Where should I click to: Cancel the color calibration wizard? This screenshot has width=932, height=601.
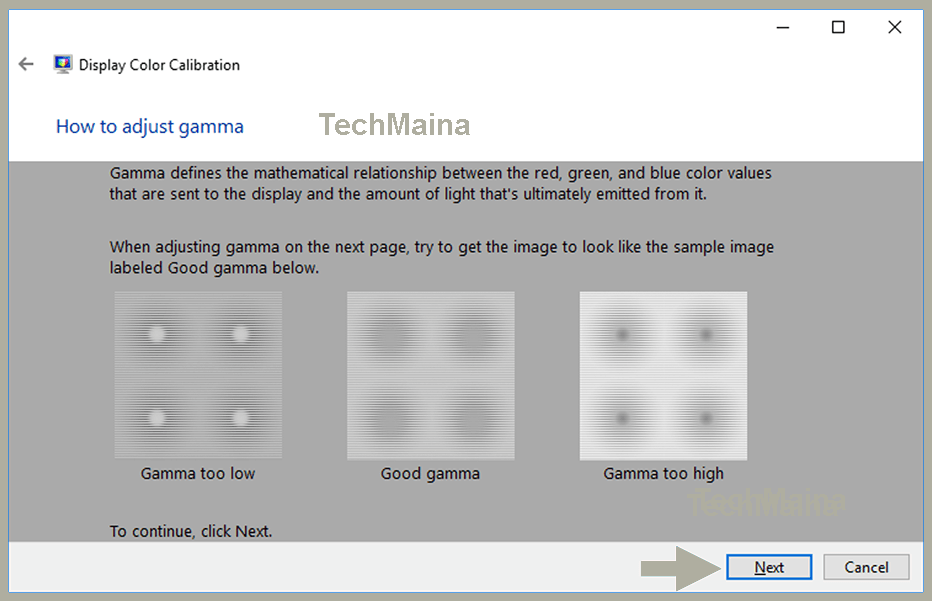(x=866, y=567)
